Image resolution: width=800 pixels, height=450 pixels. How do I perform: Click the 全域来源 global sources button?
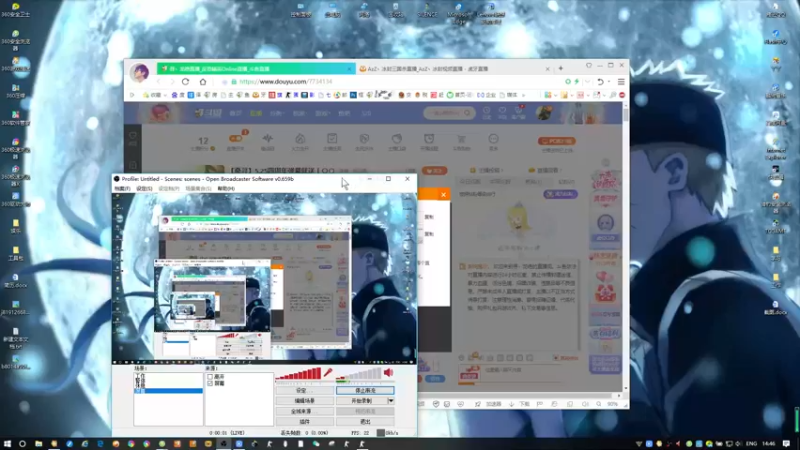click(305, 411)
